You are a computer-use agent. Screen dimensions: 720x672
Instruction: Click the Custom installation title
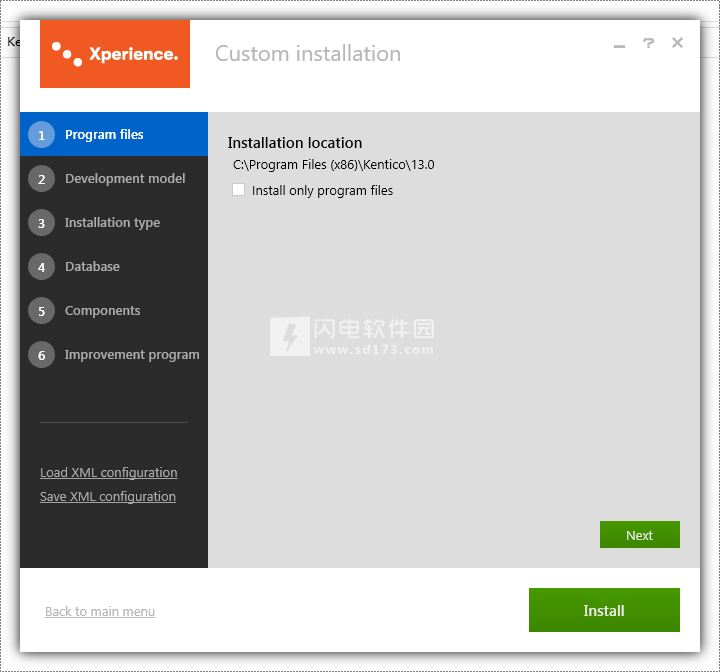pos(308,54)
